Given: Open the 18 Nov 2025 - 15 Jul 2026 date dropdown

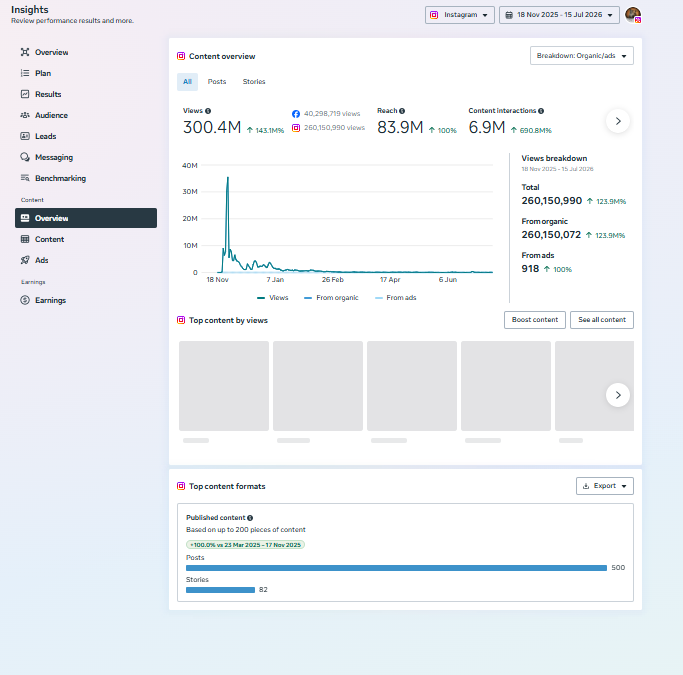Looking at the screenshot, I should [x=559, y=15].
